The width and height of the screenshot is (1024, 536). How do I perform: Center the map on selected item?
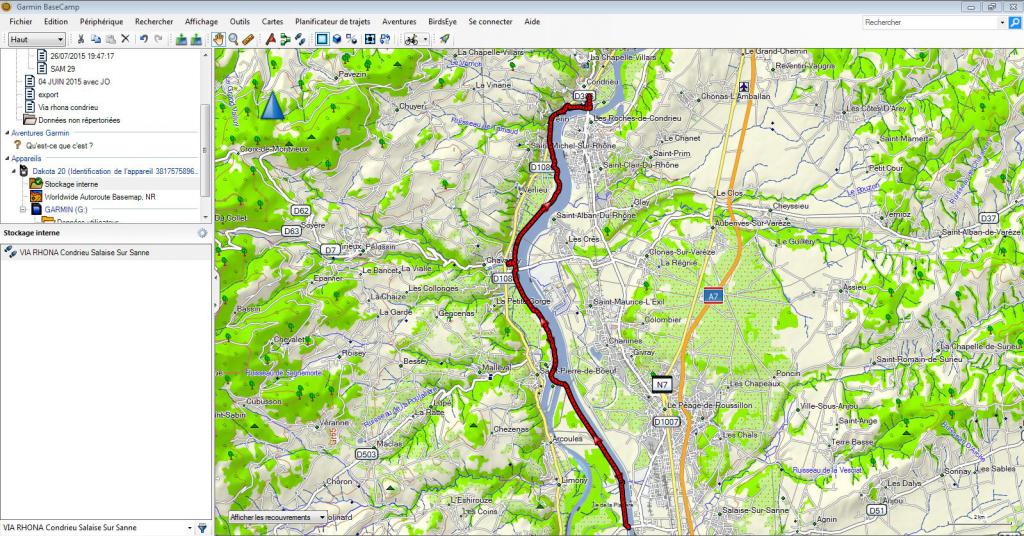pos(370,39)
